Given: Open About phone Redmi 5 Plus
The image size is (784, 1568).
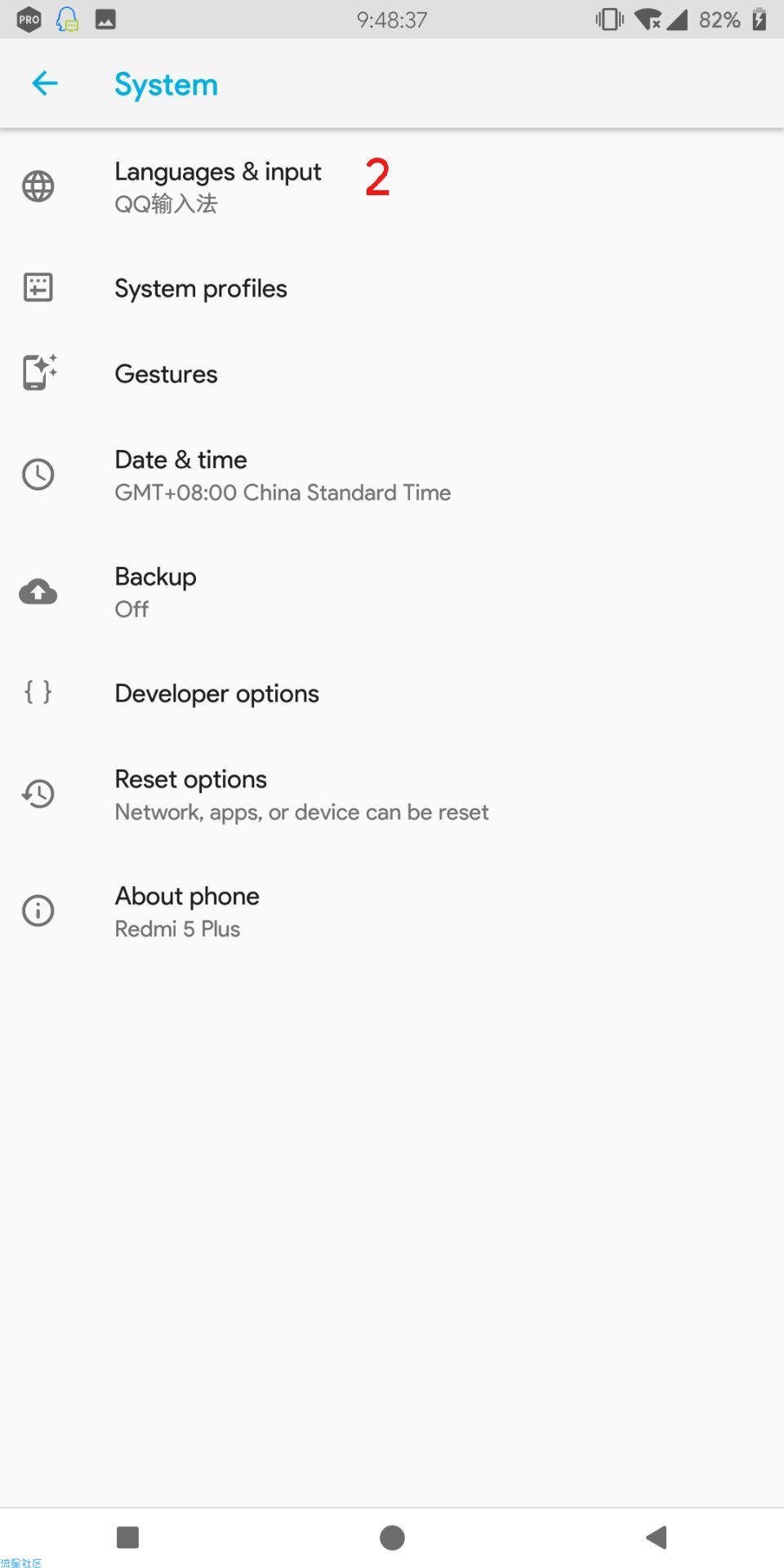Looking at the screenshot, I should click(392, 911).
